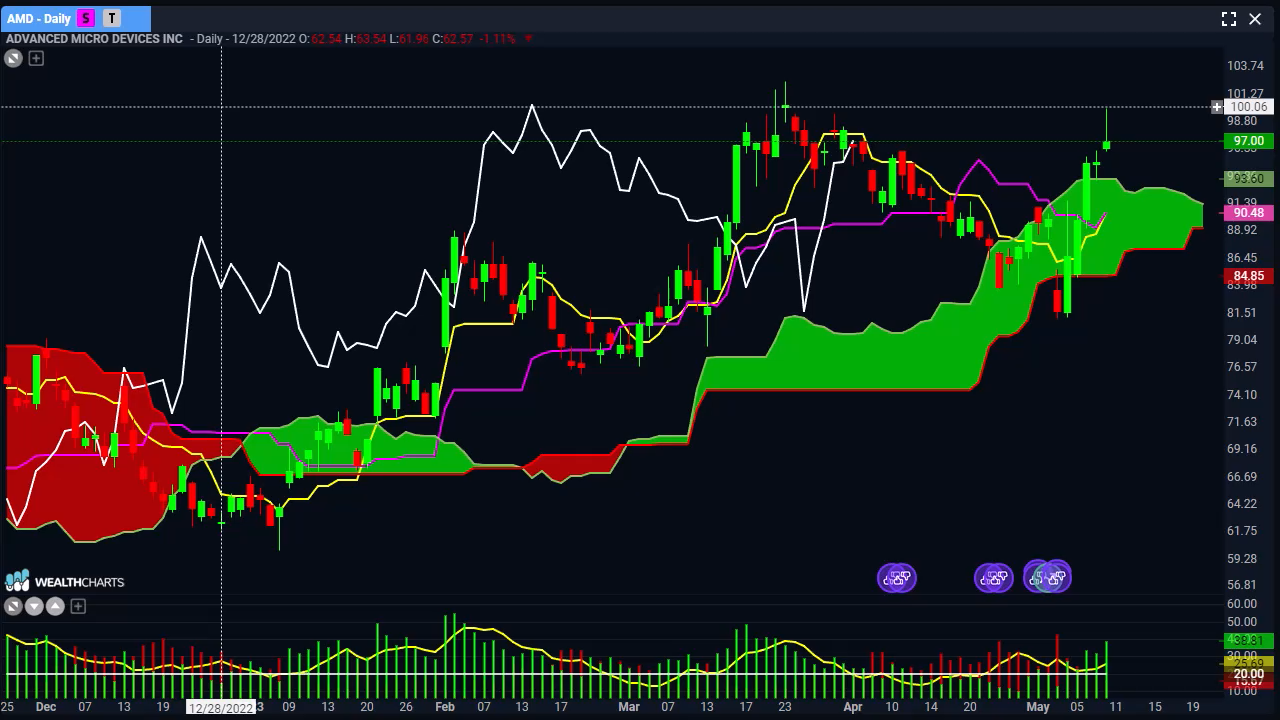Open the early-May thumbs sentiment marker
This screenshot has width=1280, height=720.
1047,576
